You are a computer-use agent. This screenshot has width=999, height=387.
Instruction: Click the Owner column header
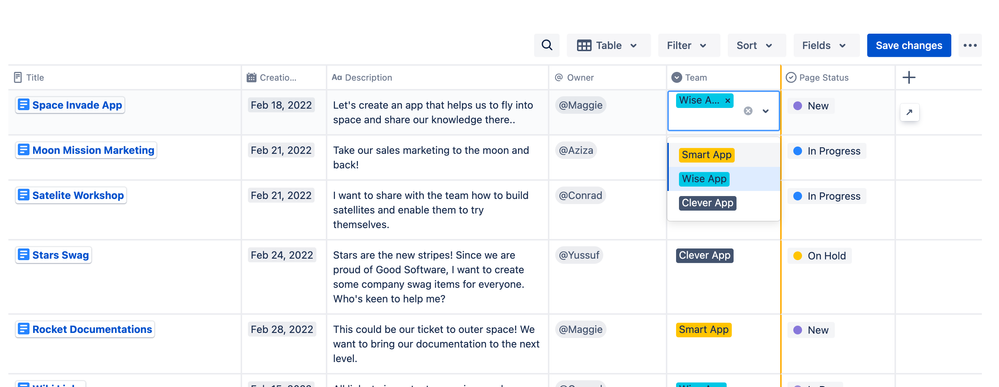(608, 78)
